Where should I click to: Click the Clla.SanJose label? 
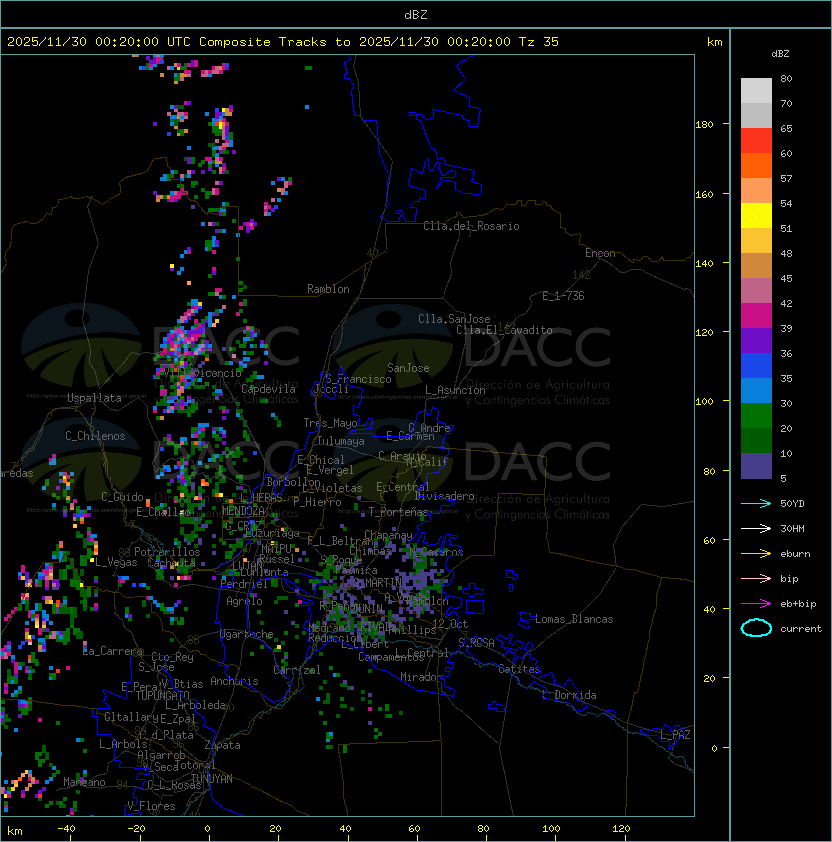[x=454, y=319]
